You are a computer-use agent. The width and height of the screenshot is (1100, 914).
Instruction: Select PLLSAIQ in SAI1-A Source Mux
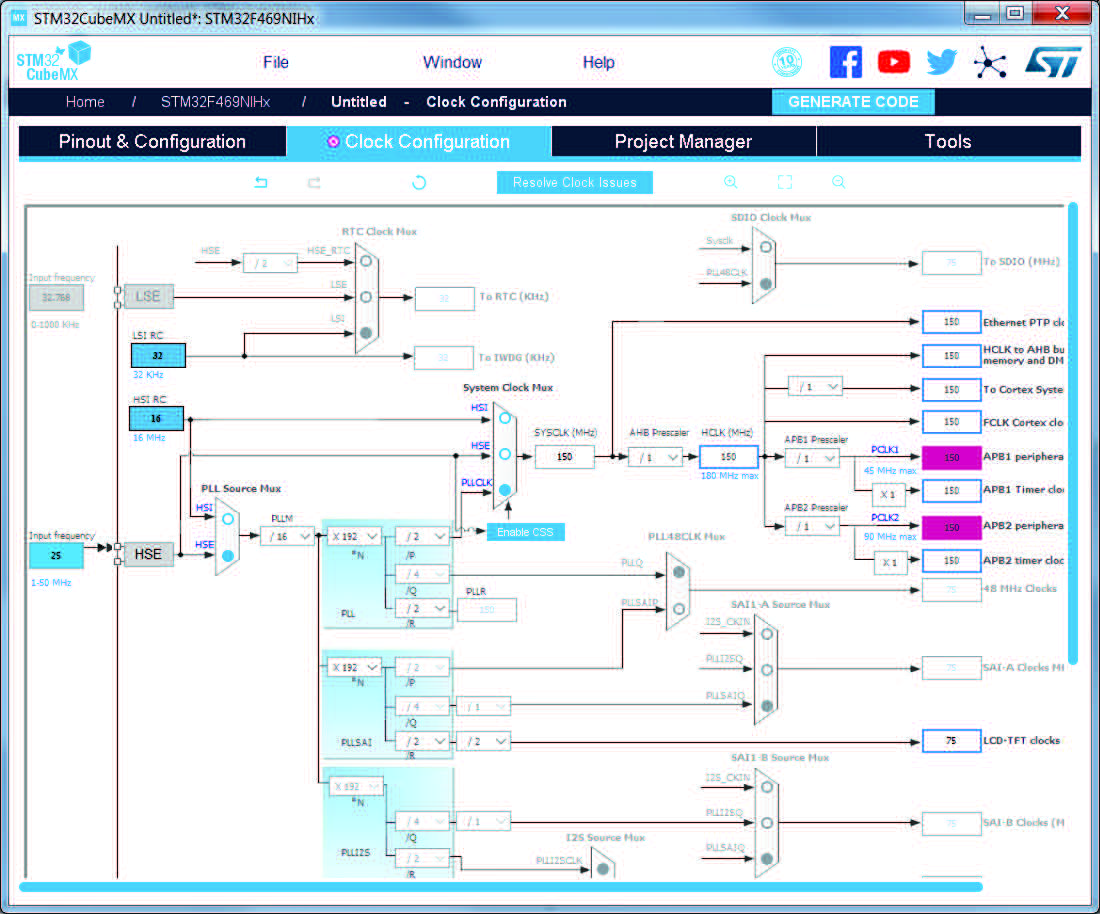click(767, 706)
